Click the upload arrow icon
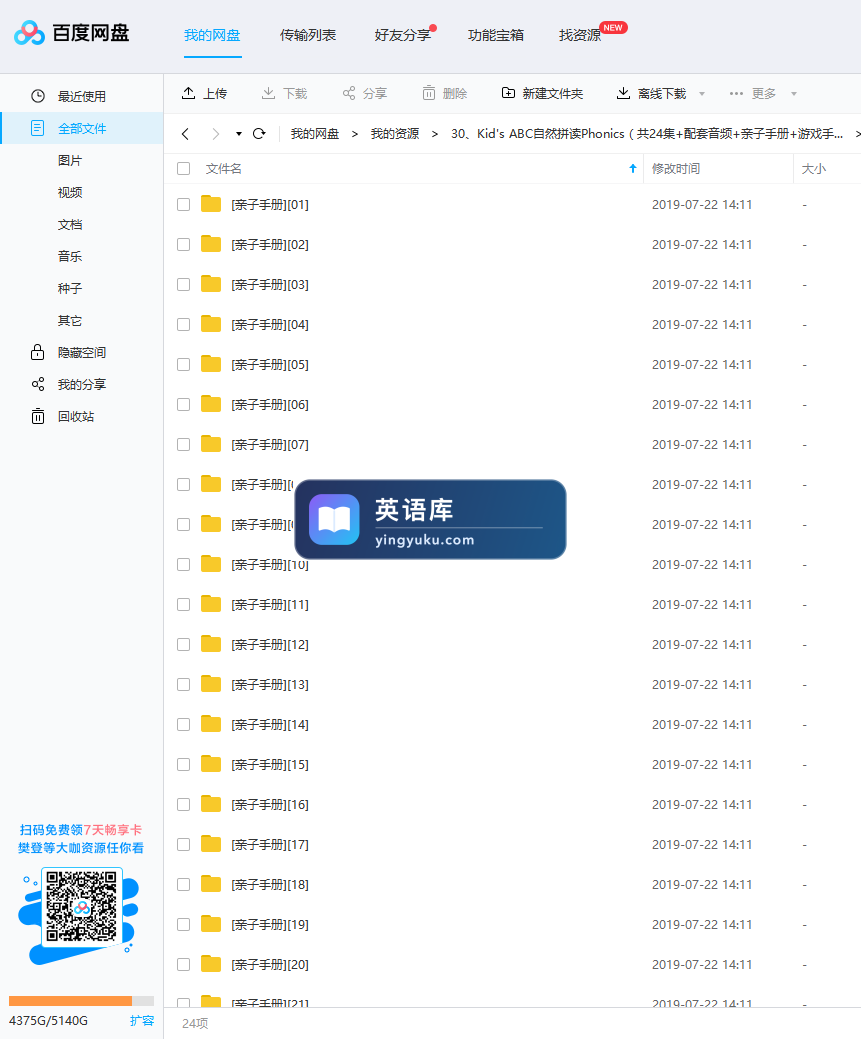 coord(188,93)
